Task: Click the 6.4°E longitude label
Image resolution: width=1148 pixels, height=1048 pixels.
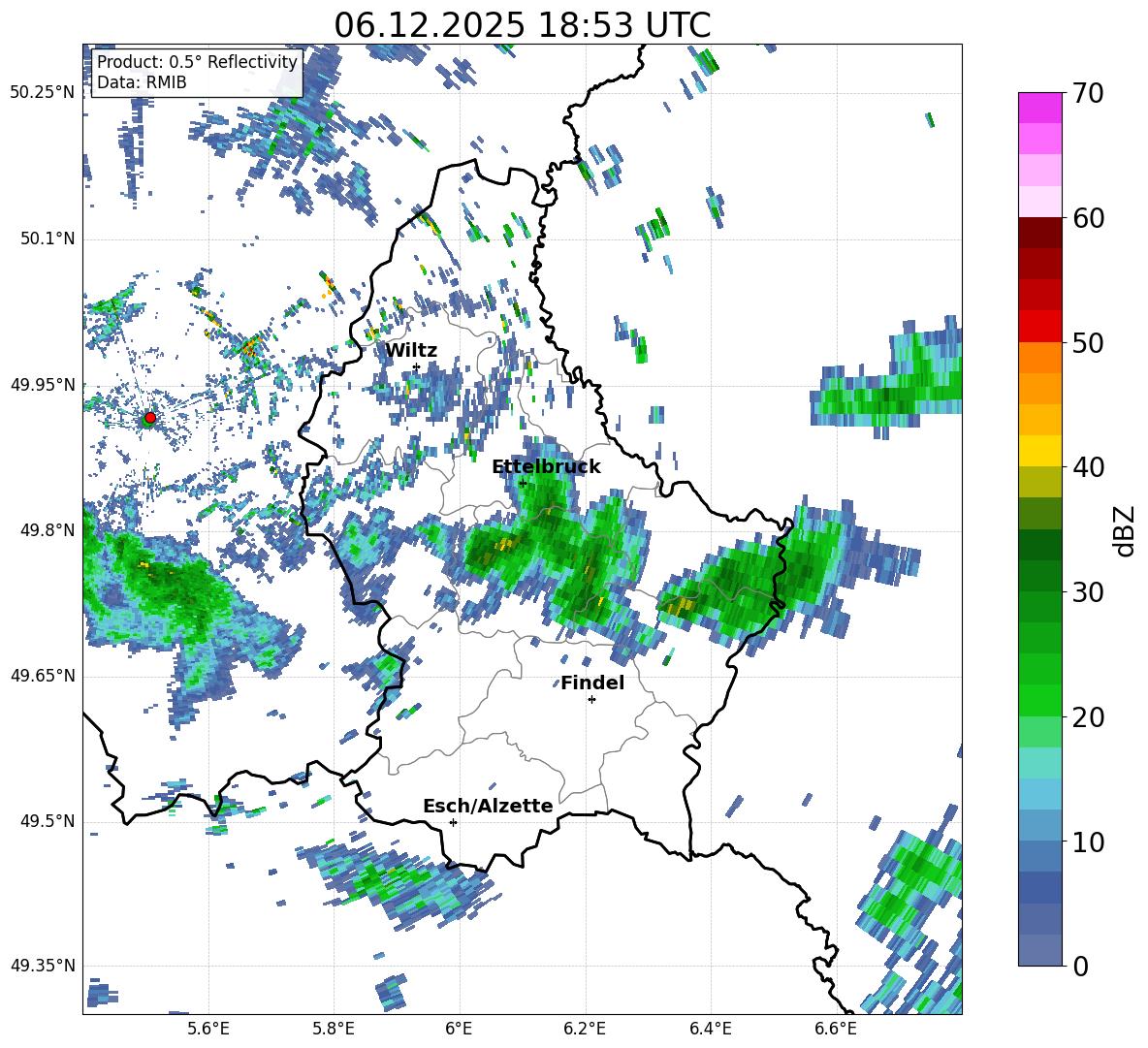Action: click(x=710, y=1029)
